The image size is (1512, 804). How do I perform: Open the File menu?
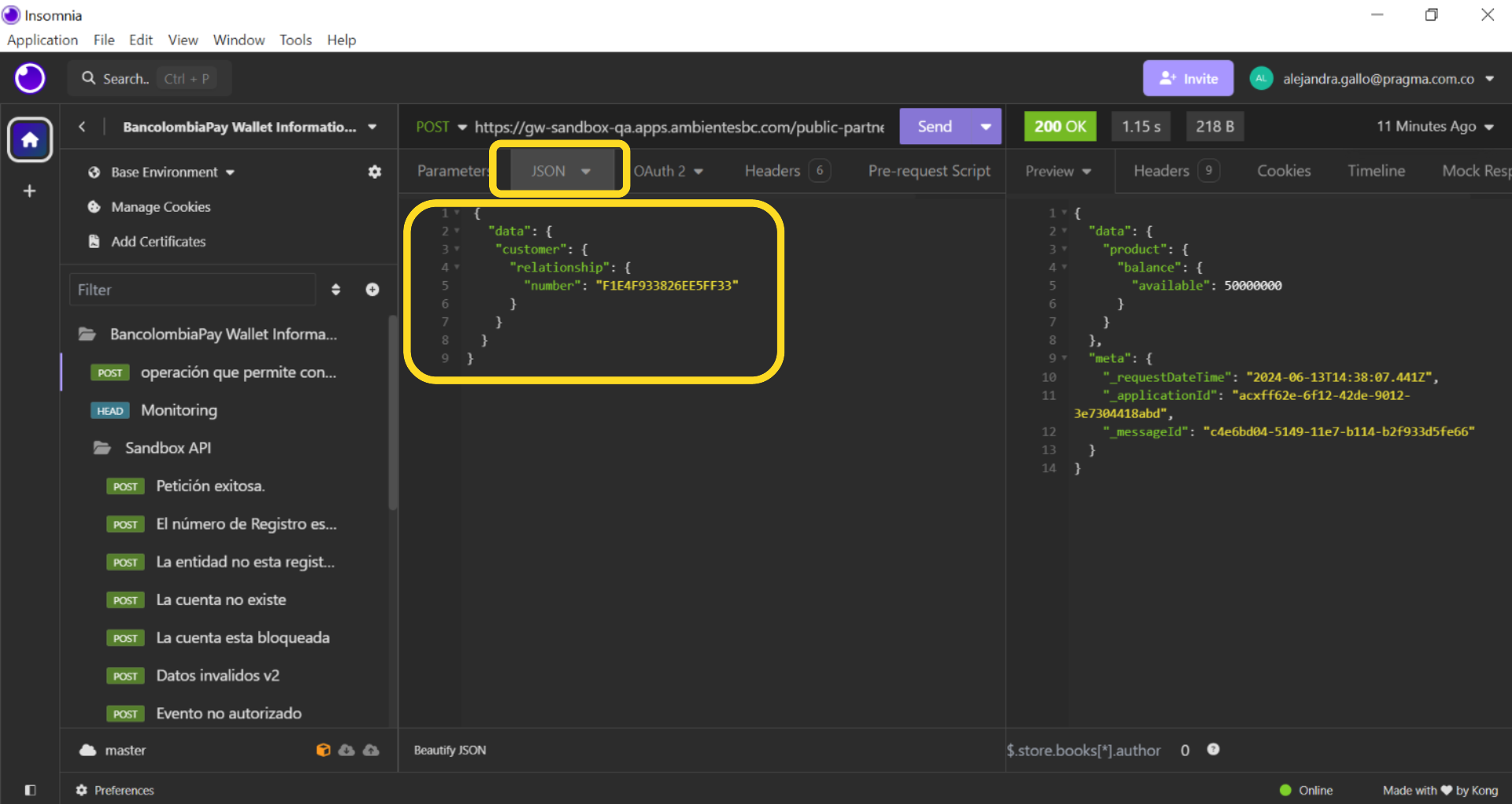[104, 40]
